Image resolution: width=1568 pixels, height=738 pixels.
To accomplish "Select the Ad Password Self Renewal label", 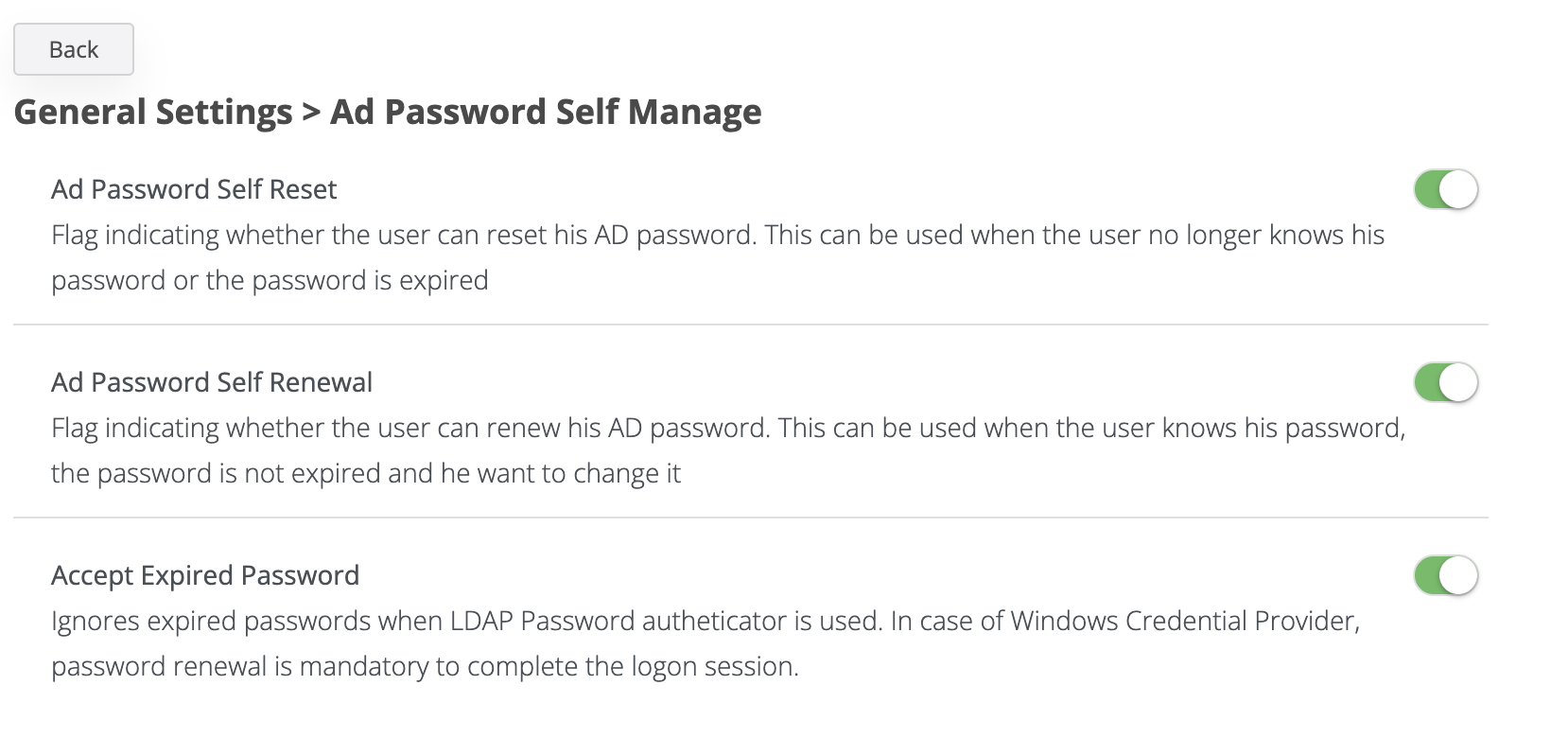I will coord(212,382).
